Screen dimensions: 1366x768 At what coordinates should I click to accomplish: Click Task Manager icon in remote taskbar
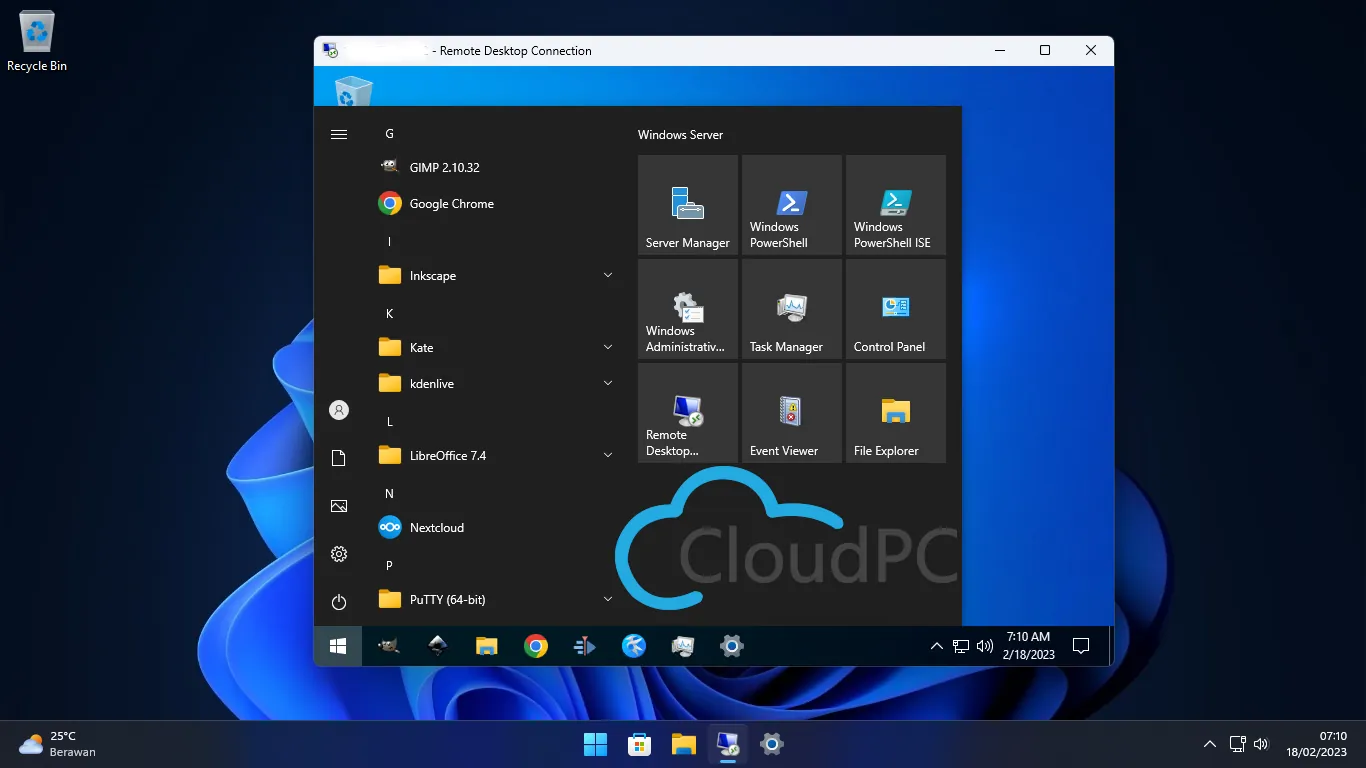coord(683,646)
